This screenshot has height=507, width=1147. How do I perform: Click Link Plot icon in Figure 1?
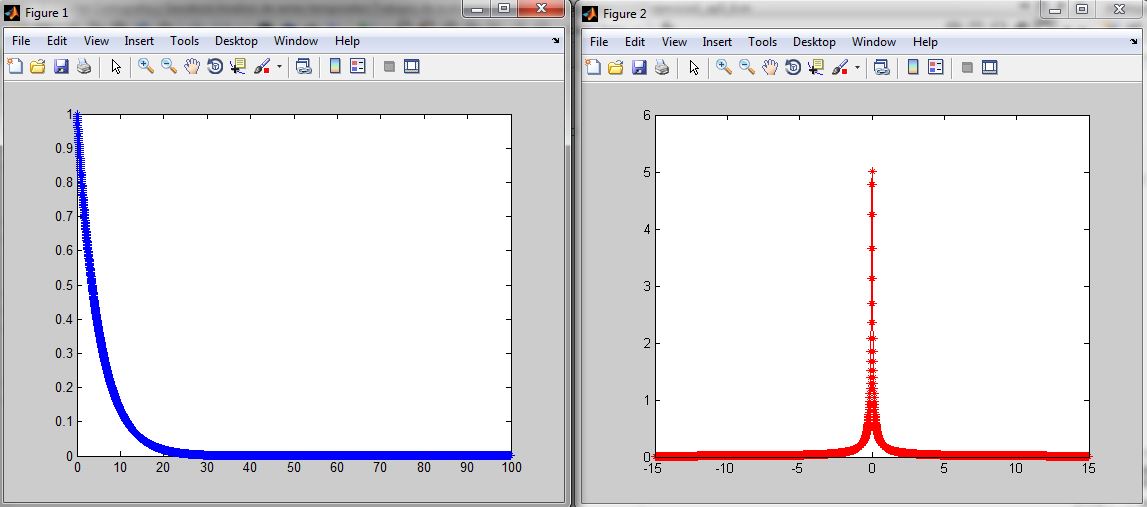coord(304,67)
